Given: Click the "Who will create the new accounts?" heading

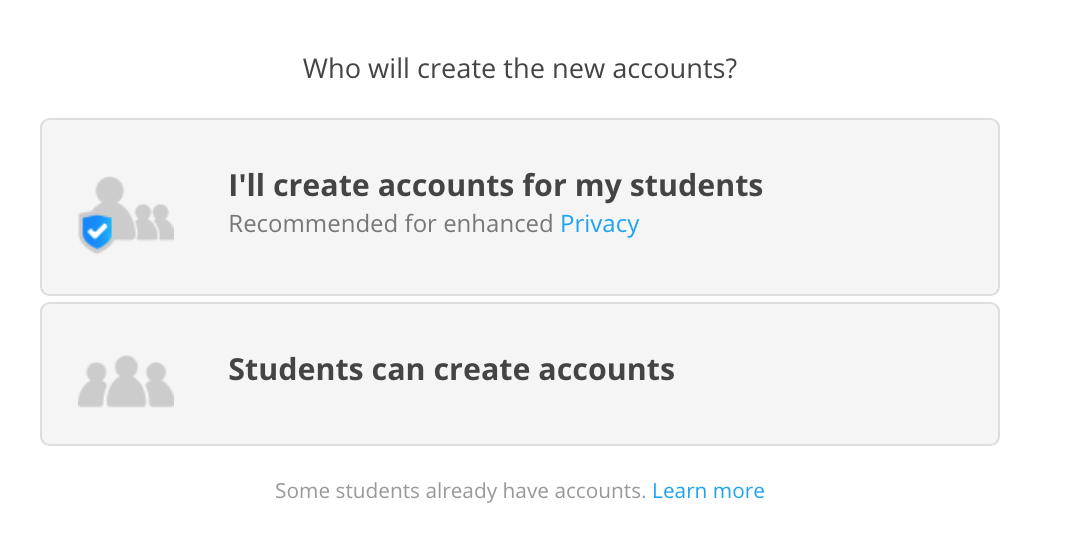Looking at the screenshot, I should click(x=520, y=69).
